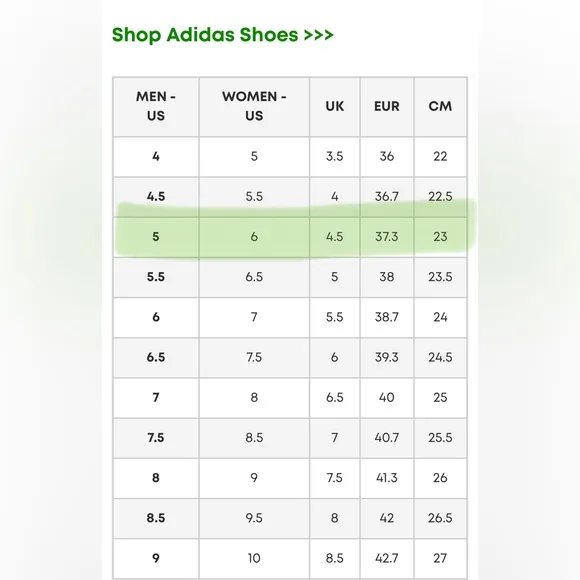The height and width of the screenshot is (580, 580).
Task: Click the highlighted 23 cm cell
Action: pos(440,237)
